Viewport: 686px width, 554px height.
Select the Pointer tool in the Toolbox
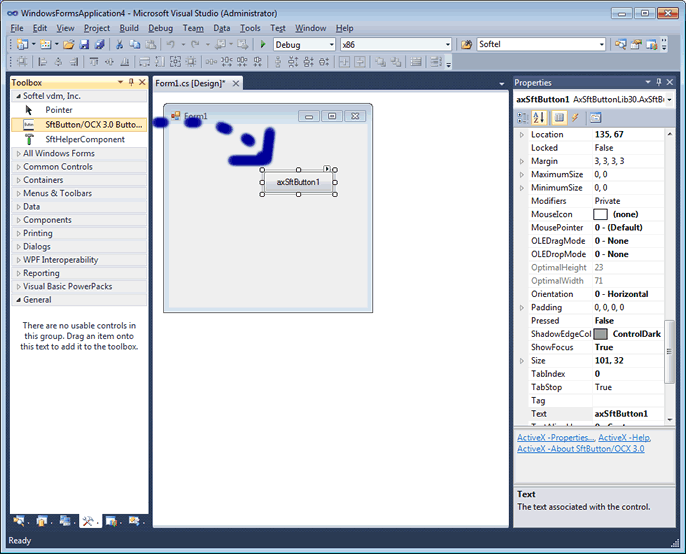pos(58,110)
